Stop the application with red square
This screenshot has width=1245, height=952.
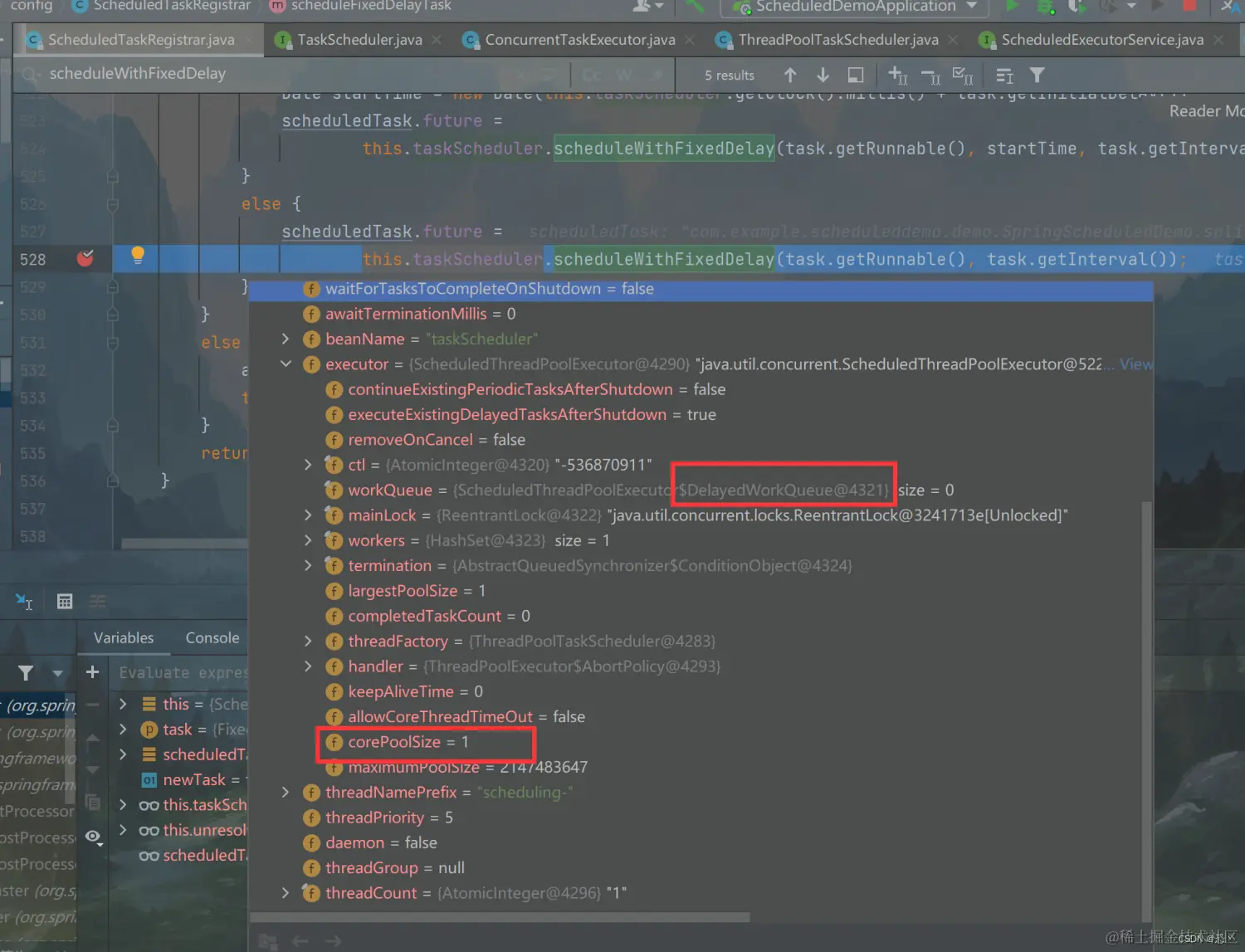(x=1189, y=5)
